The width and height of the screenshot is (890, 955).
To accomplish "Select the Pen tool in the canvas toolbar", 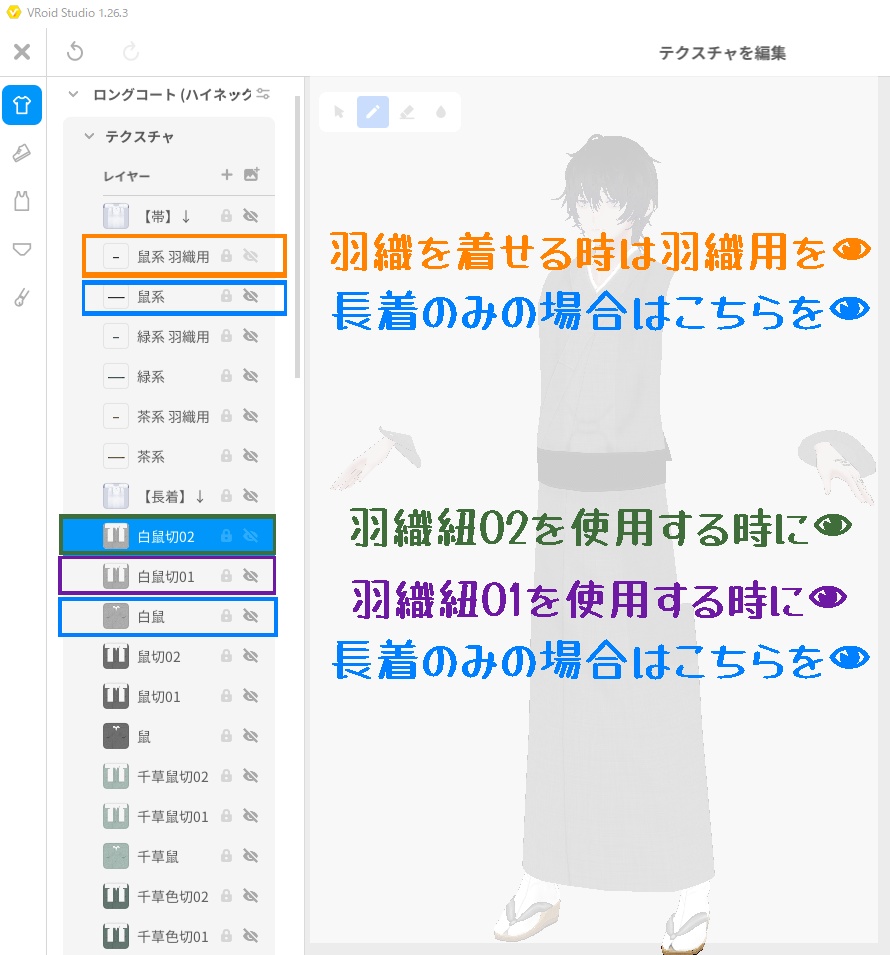I will 374,112.
